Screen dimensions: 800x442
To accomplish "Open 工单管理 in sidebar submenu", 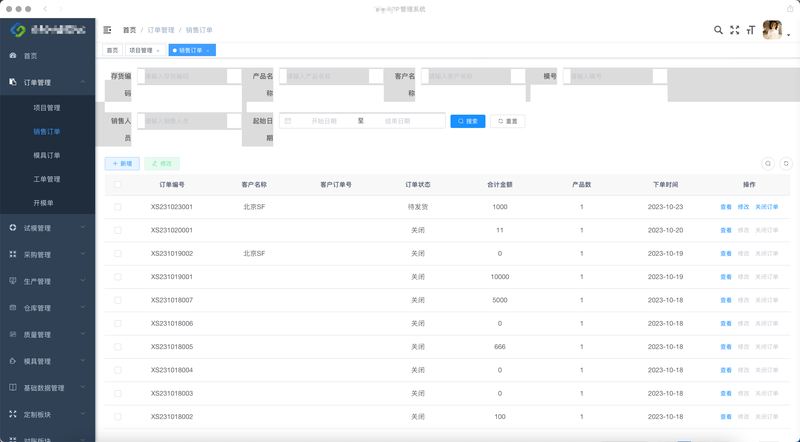I will pyautogui.click(x=47, y=179).
